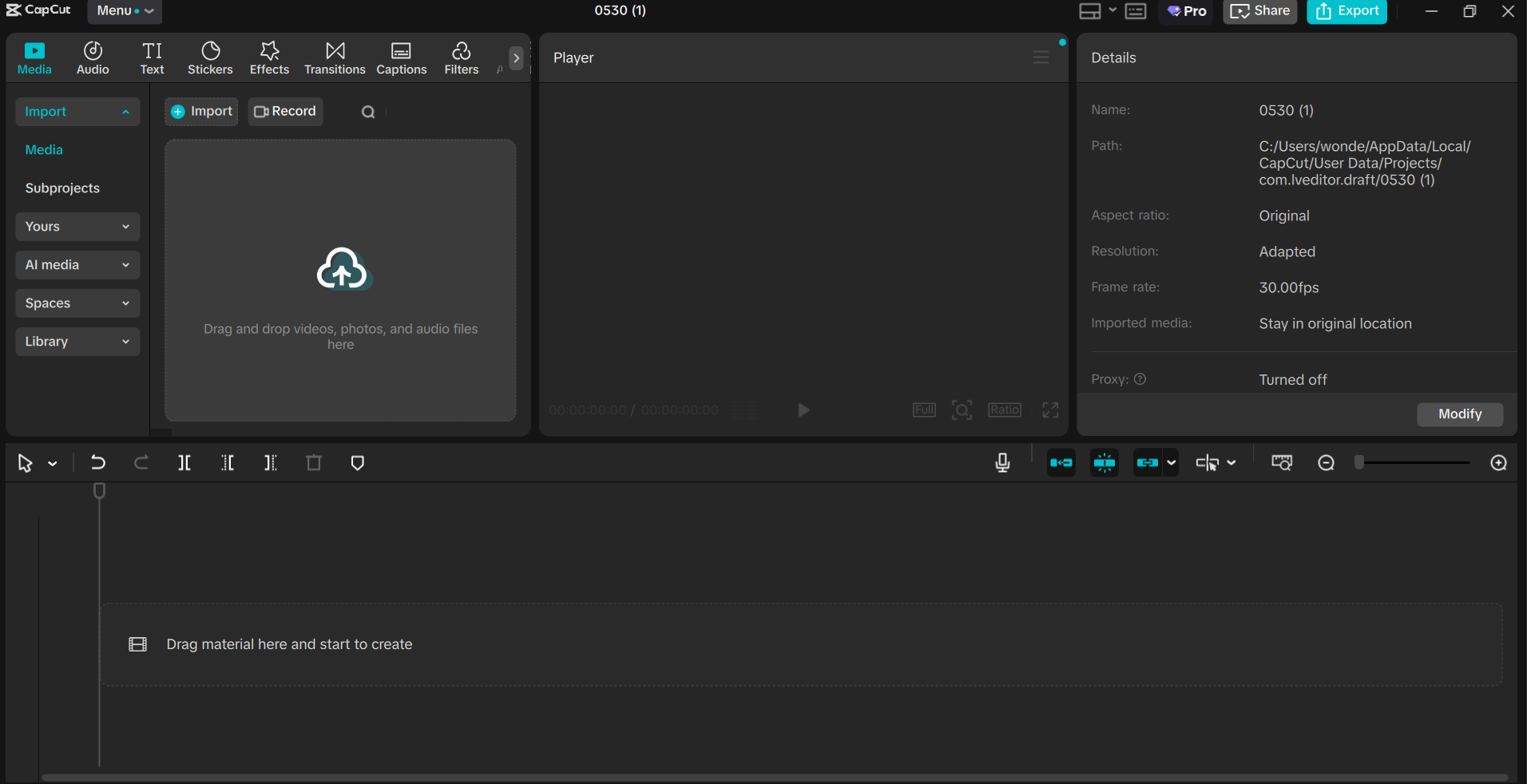1527x784 pixels.
Task: Click the Split tool icon
Action: [x=184, y=463]
